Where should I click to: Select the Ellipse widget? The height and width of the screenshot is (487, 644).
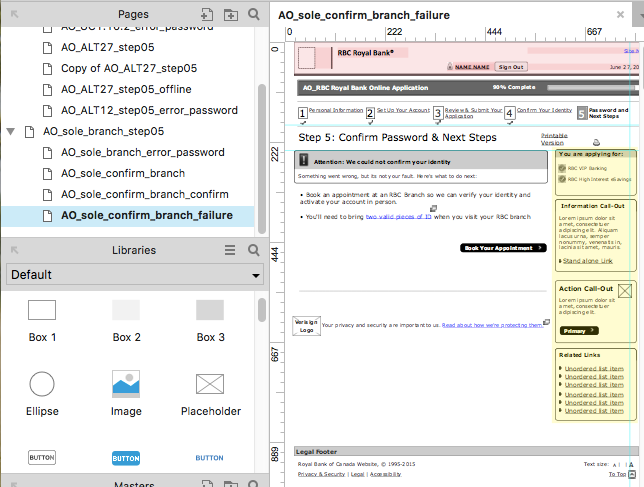pyautogui.click(x=42, y=384)
